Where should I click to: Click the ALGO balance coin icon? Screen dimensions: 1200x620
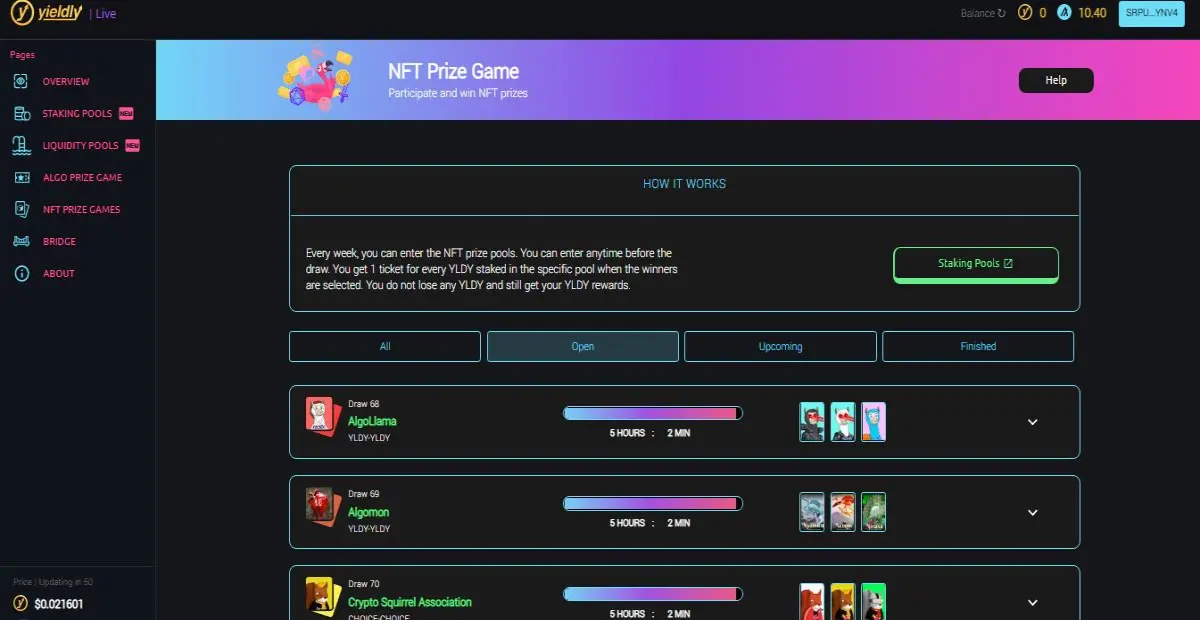[1065, 13]
